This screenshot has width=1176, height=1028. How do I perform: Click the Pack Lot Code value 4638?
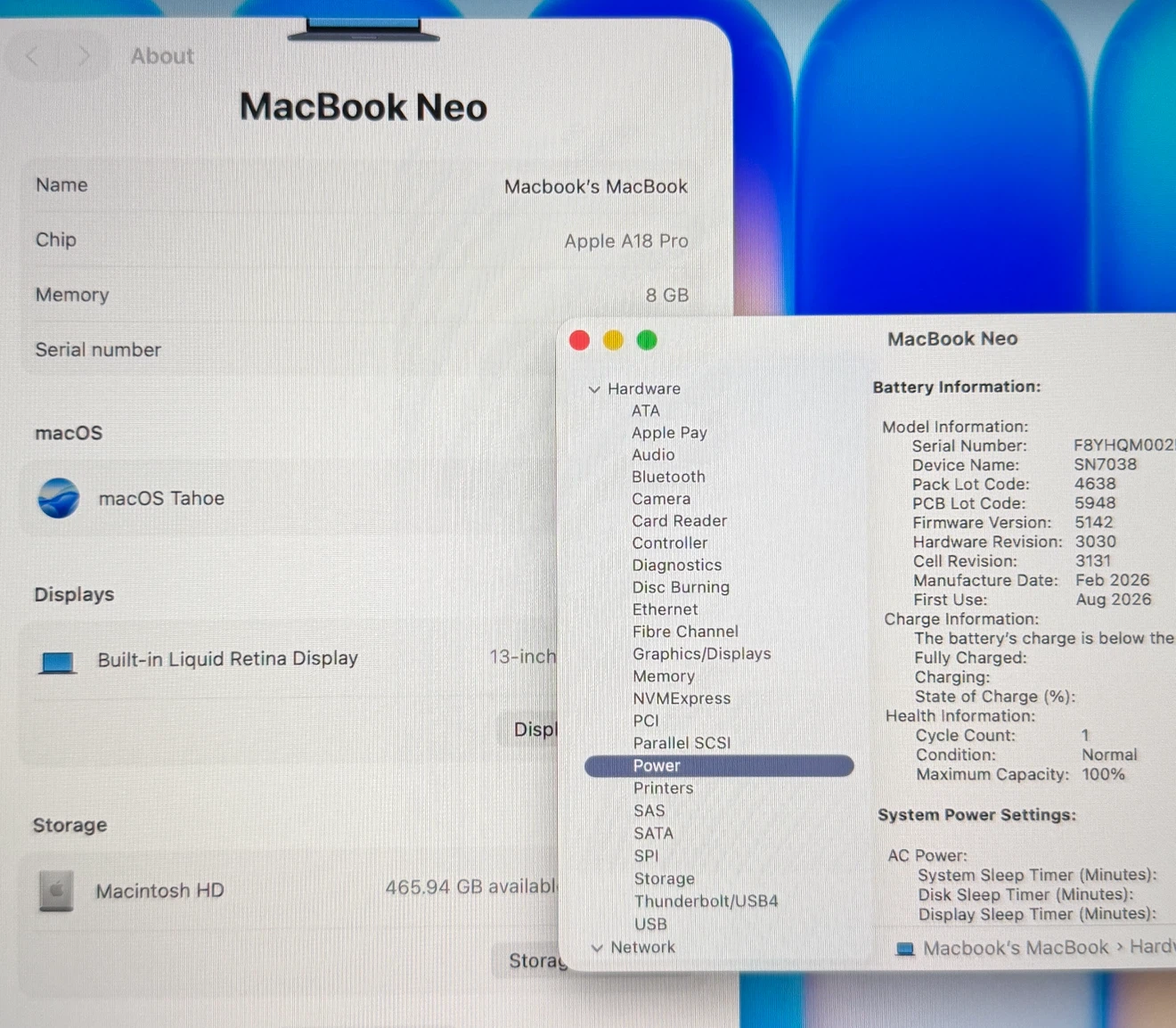pyautogui.click(x=1095, y=484)
